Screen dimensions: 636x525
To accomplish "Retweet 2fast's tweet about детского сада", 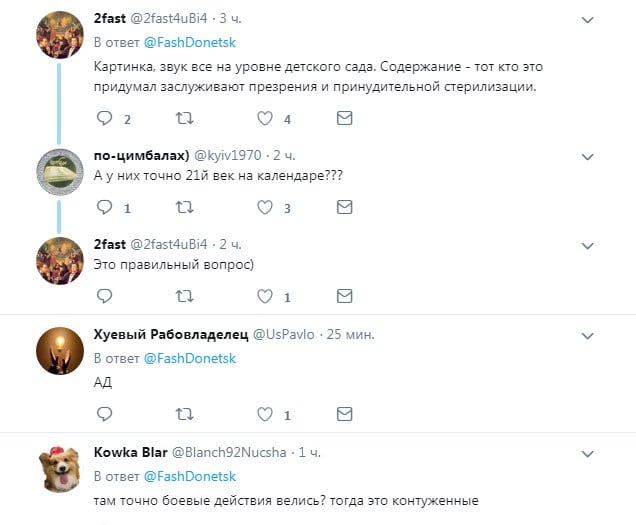I will tap(185, 119).
